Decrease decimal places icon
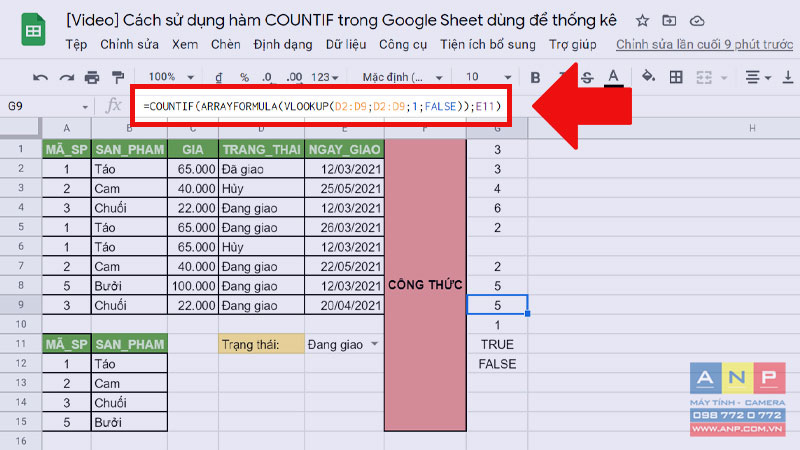 coord(267,78)
